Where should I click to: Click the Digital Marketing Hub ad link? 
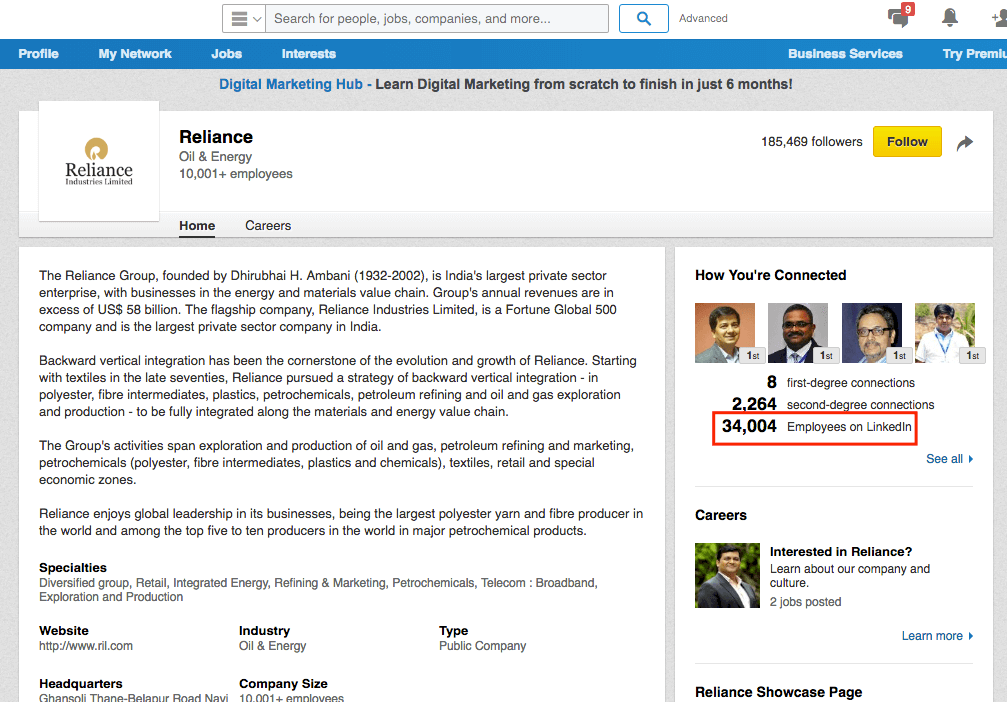(291, 84)
